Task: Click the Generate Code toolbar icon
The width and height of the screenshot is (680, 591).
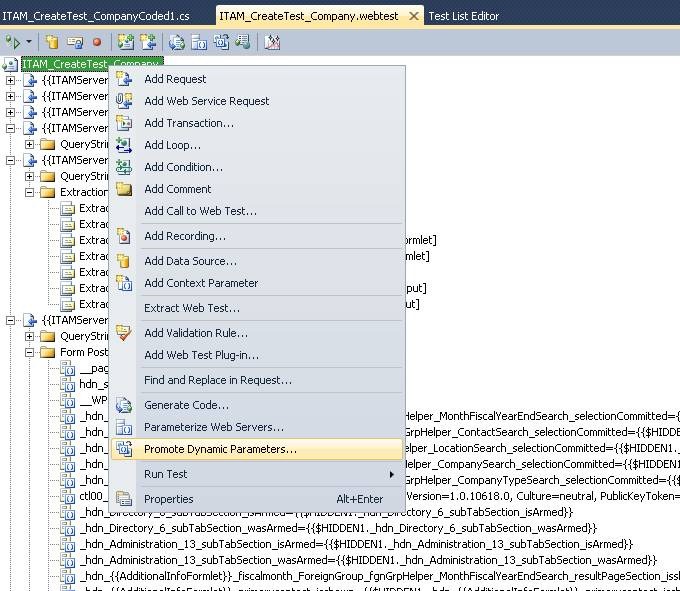Action: click(x=177, y=42)
